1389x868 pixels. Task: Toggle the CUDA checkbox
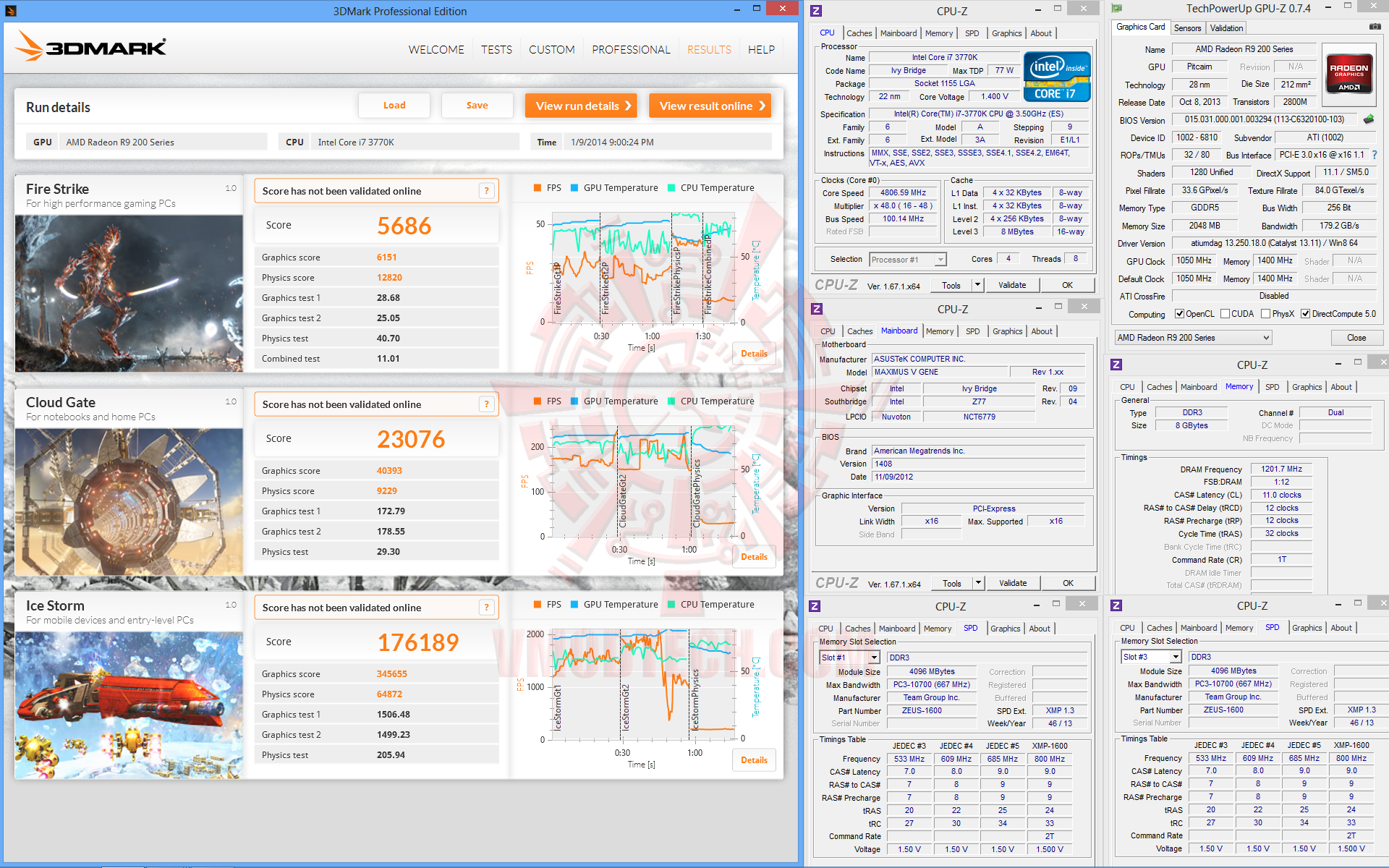(1225, 314)
